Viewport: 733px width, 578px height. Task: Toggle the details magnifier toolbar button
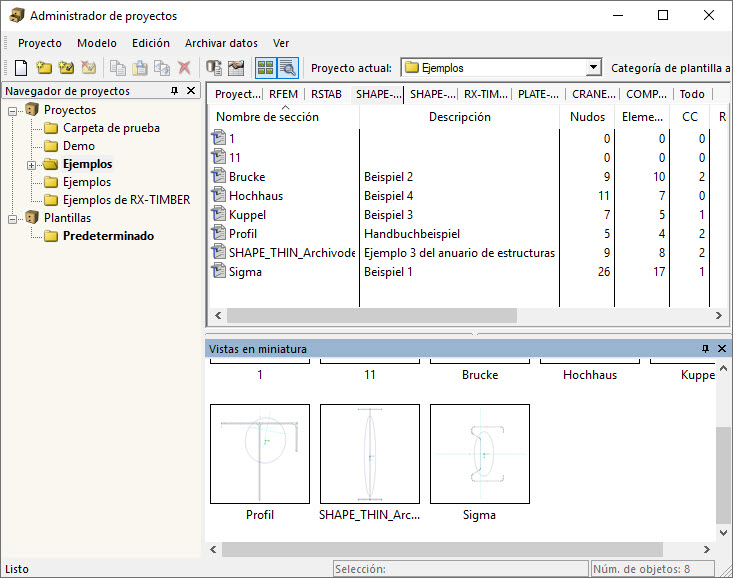(x=288, y=68)
